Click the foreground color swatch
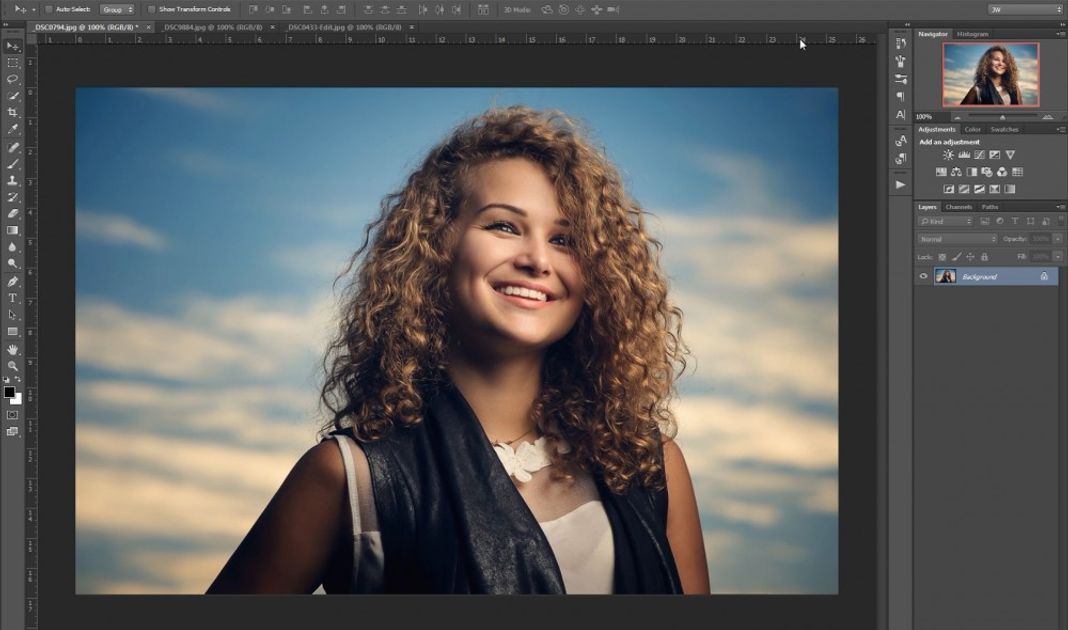Viewport: 1068px width, 630px height. (x=9, y=392)
